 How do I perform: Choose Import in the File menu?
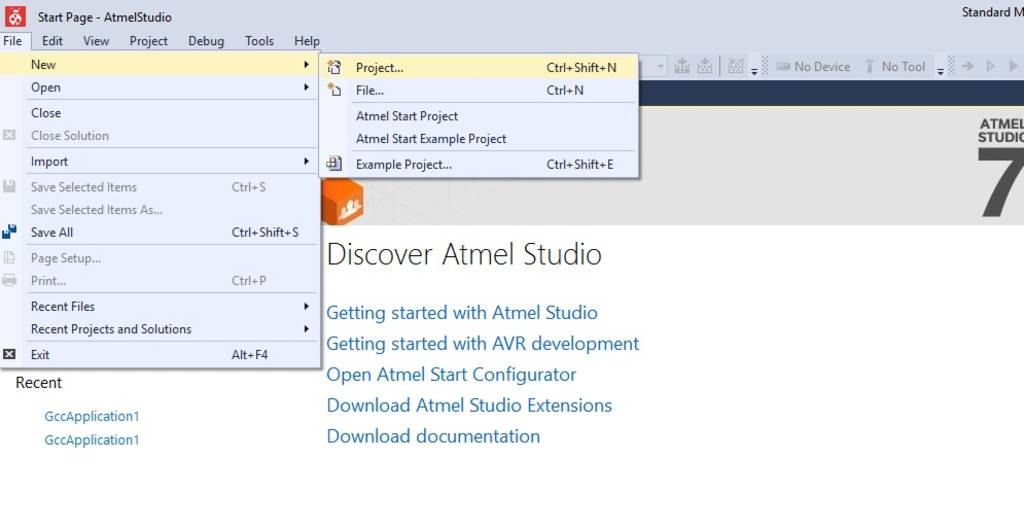click(160, 161)
